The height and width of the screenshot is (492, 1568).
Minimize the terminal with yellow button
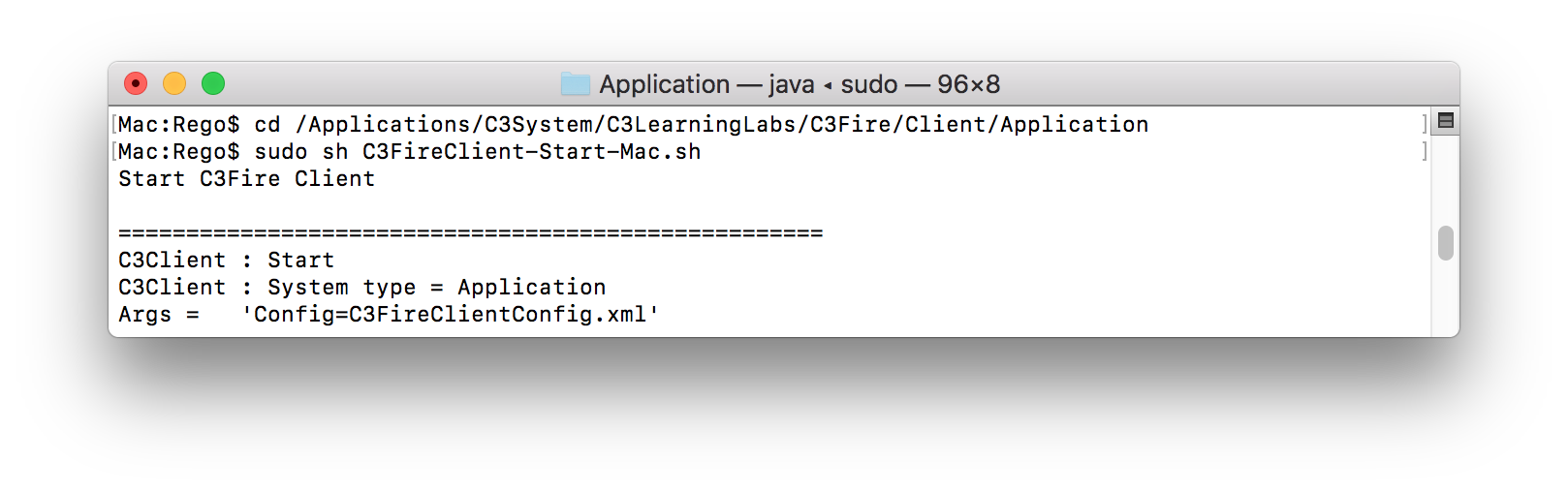pyautogui.click(x=174, y=84)
